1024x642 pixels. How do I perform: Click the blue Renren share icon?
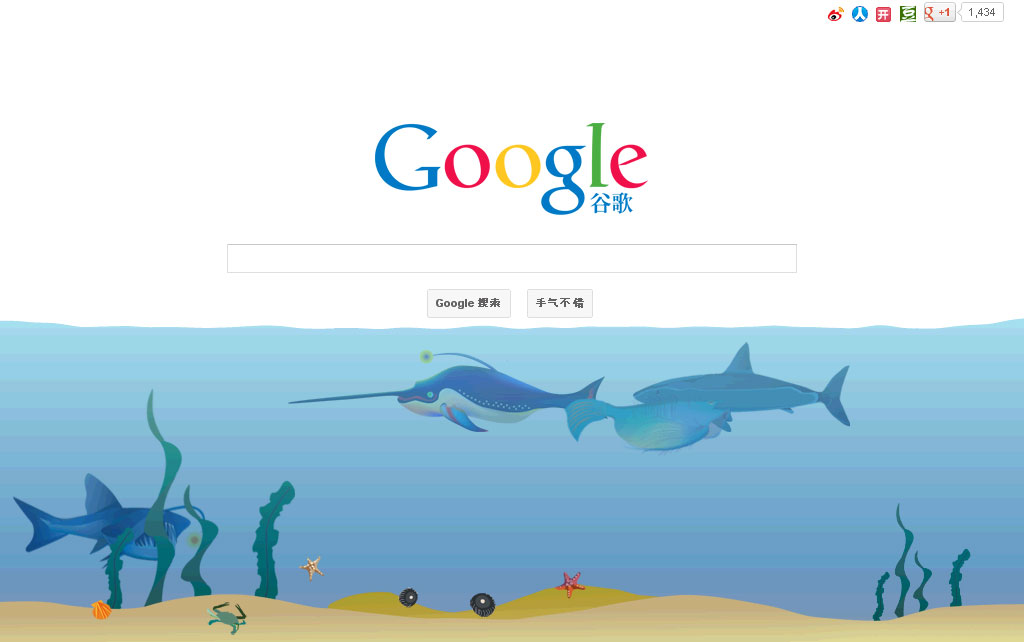[859, 14]
